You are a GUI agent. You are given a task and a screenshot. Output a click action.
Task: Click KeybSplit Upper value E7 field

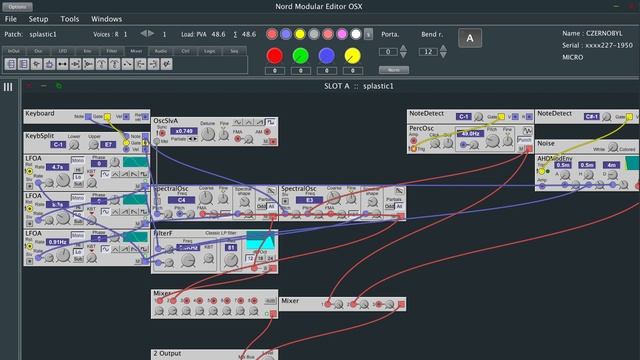(x=108, y=144)
